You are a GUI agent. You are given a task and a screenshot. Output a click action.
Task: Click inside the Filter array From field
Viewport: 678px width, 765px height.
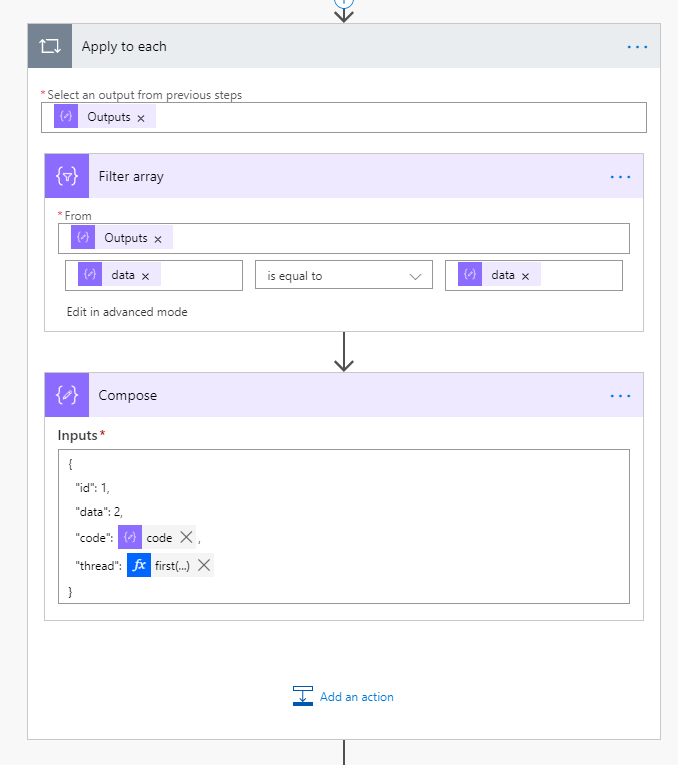point(344,239)
